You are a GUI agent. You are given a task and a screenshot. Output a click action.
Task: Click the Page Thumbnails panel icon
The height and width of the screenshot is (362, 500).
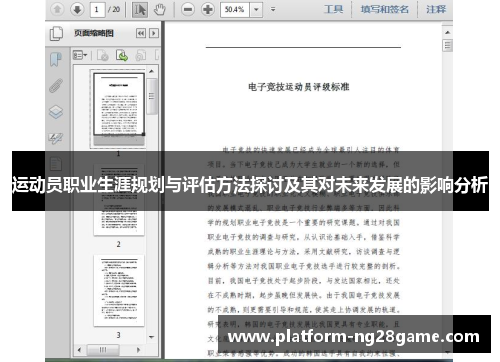tap(56, 33)
